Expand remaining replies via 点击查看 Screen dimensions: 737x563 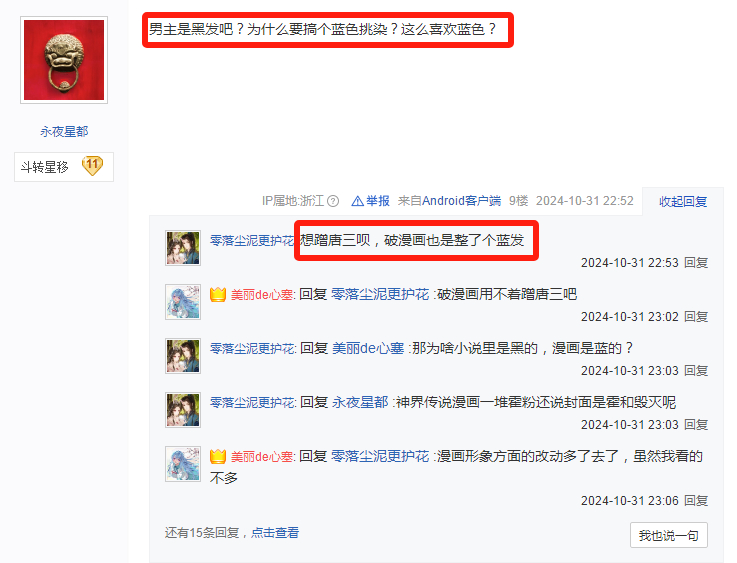(275, 532)
